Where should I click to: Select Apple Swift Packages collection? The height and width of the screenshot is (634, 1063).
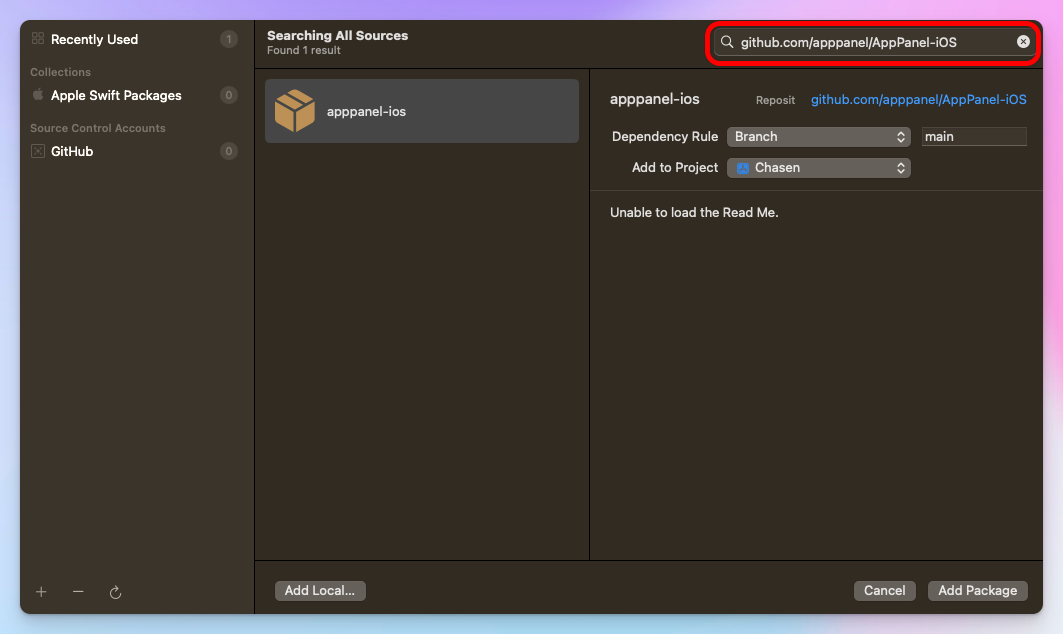coord(134,96)
